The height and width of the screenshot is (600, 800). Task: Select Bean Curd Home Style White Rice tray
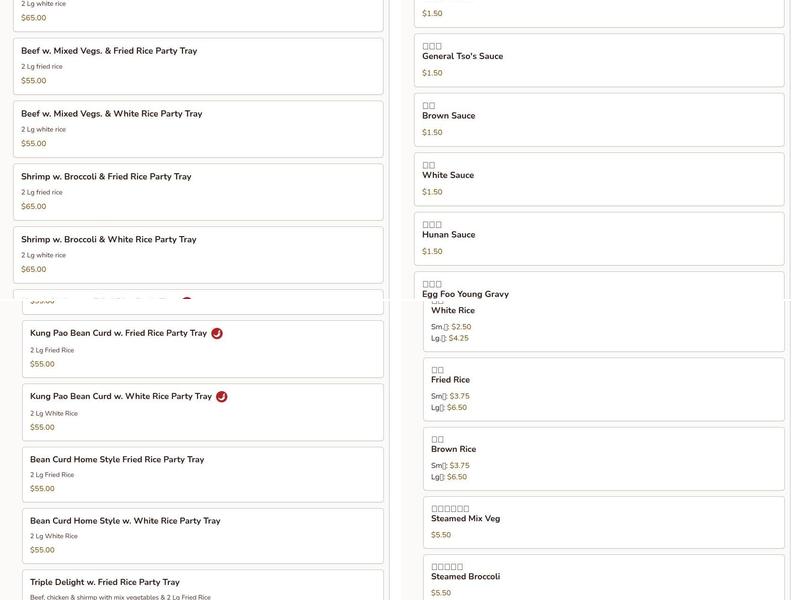(x=202, y=536)
